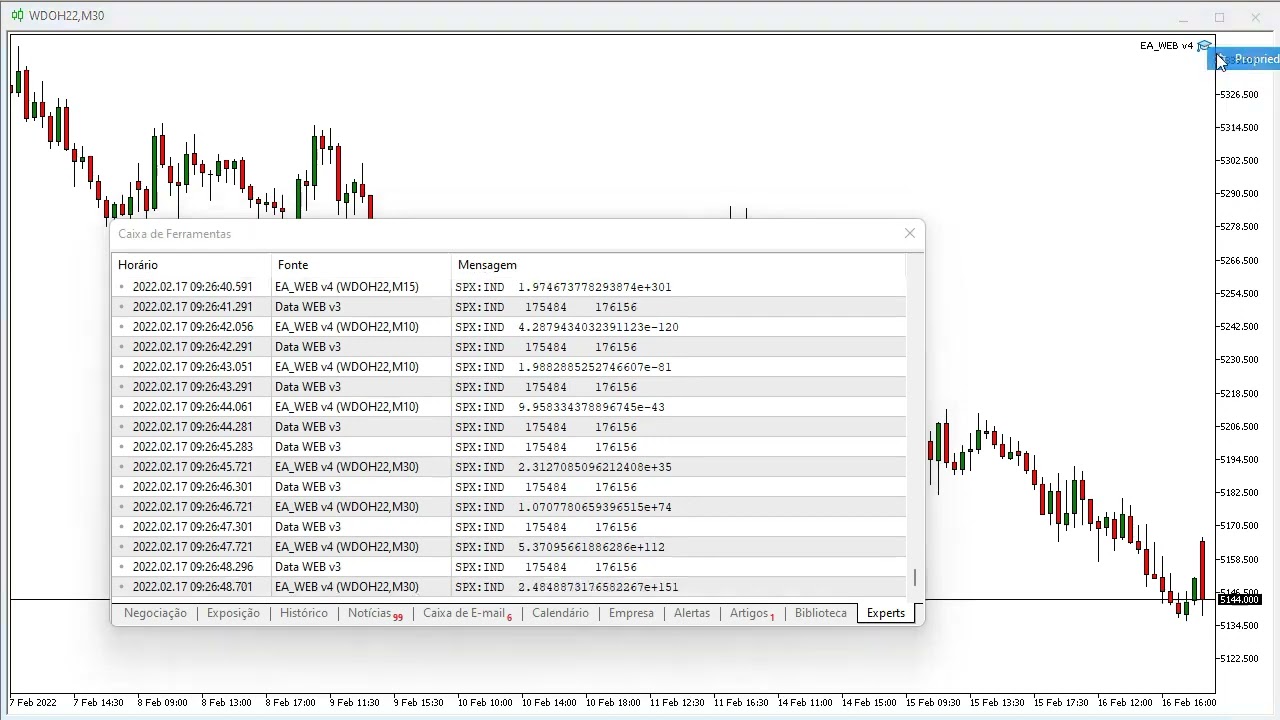Screen dimensions: 1280x720
Task: Select the Data WEB v3 row at 09:26:43.291
Action: 509,387
